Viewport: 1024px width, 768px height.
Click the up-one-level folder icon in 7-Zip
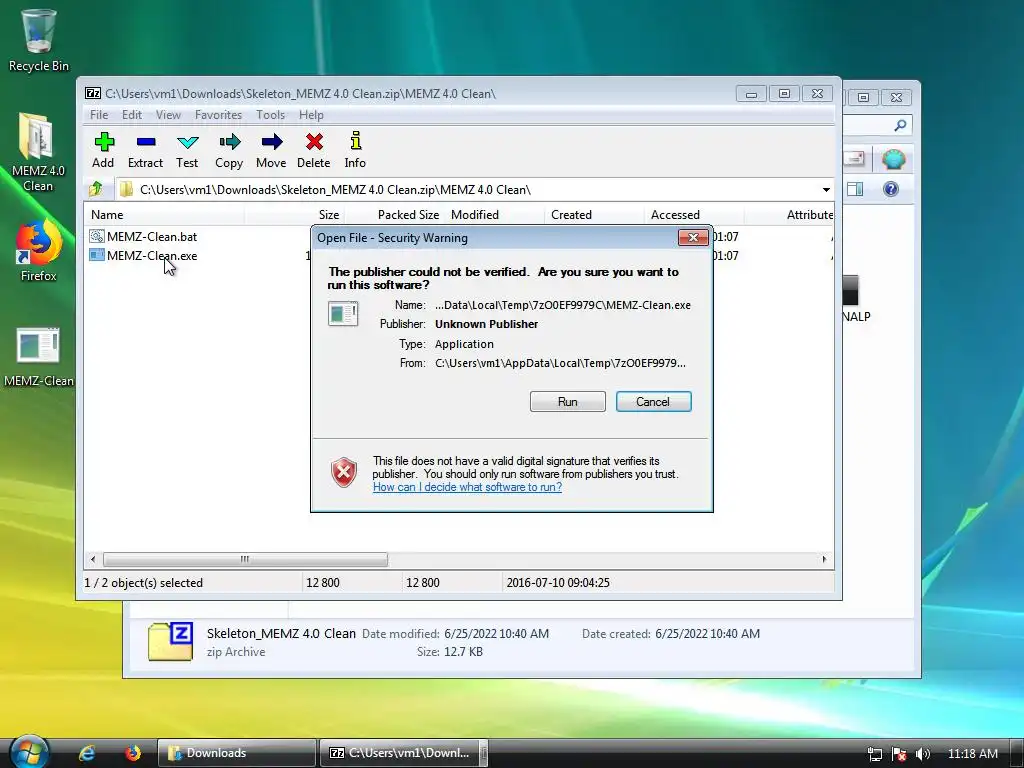coord(96,189)
